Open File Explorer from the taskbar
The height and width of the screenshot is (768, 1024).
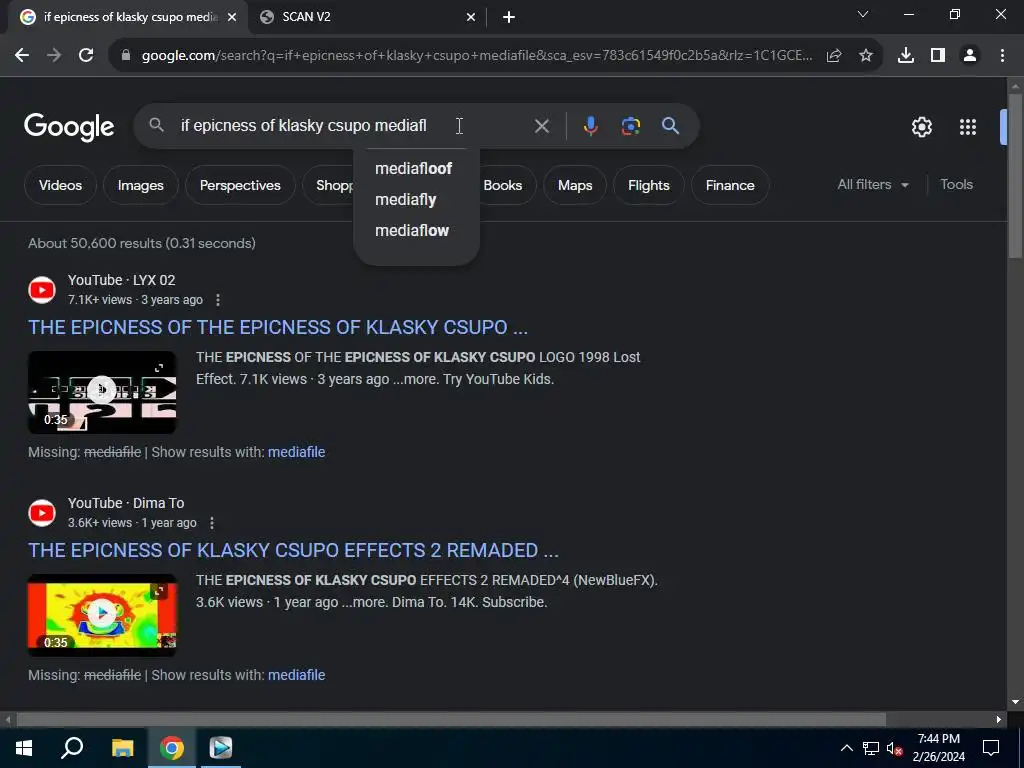pyautogui.click(x=122, y=748)
